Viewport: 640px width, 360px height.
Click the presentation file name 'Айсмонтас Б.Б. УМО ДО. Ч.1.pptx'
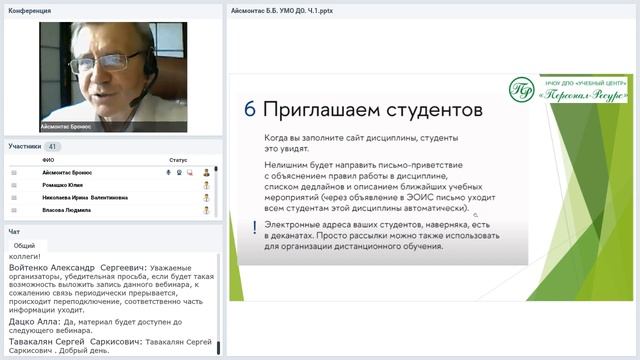282,11
